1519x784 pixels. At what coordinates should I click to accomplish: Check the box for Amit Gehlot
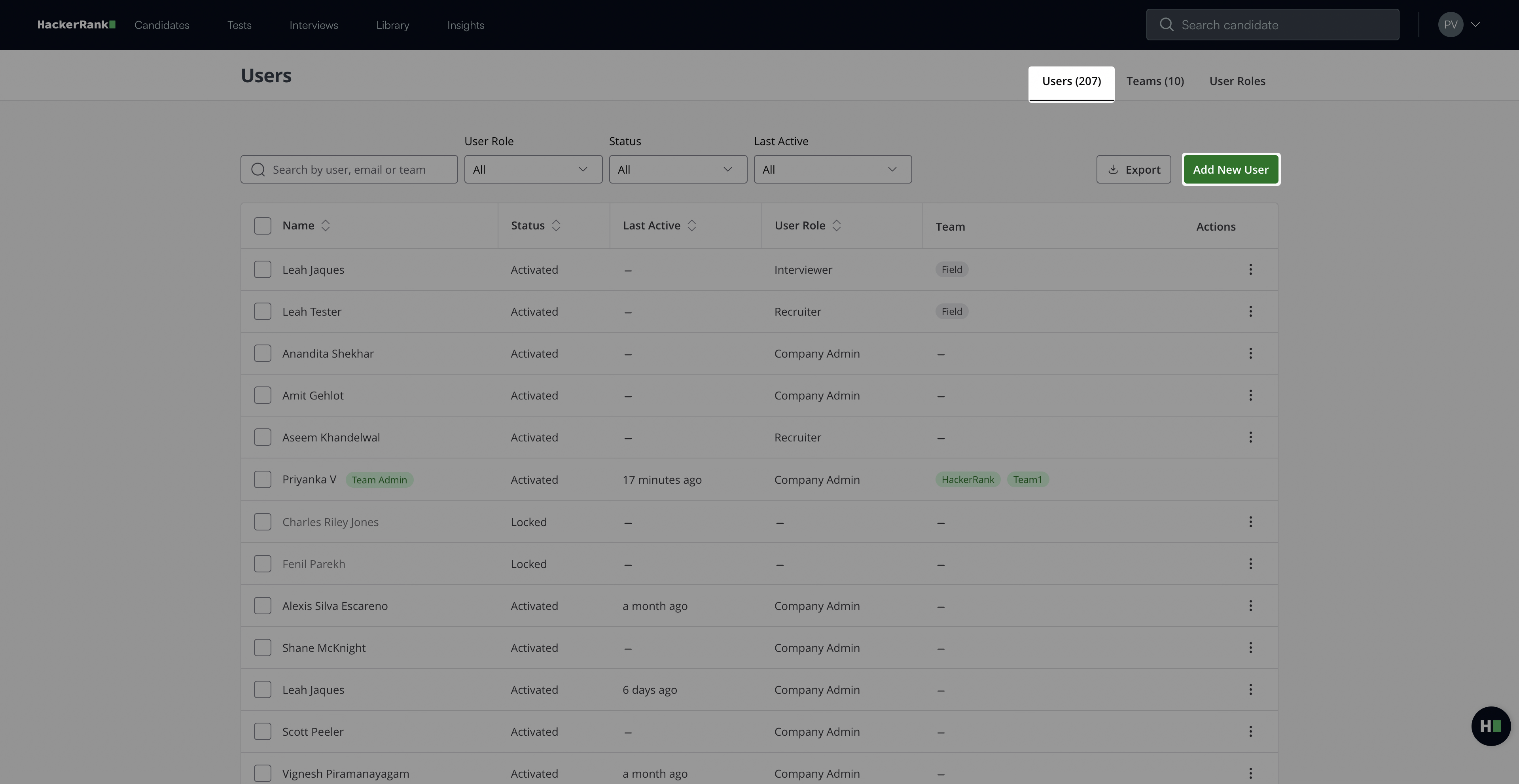[262, 395]
